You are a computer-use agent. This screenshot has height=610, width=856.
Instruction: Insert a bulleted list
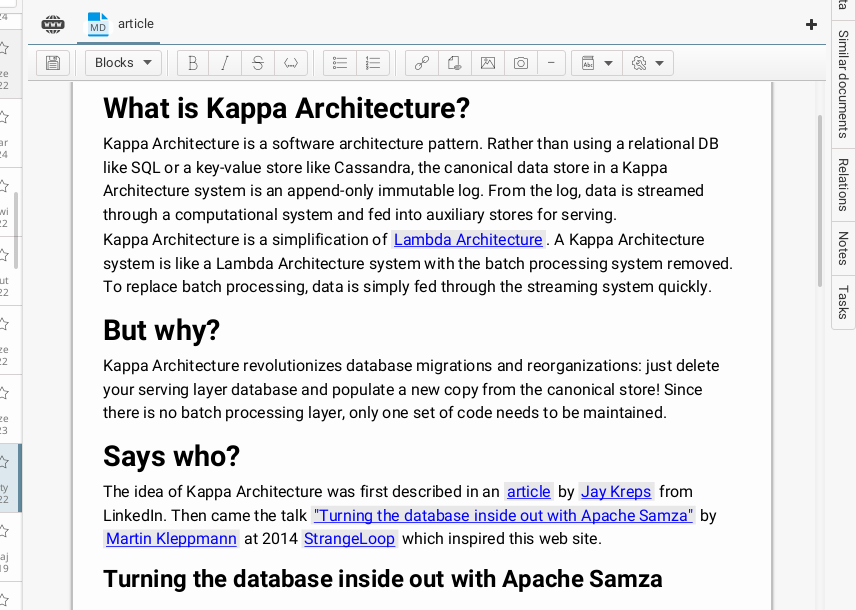click(340, 63)
